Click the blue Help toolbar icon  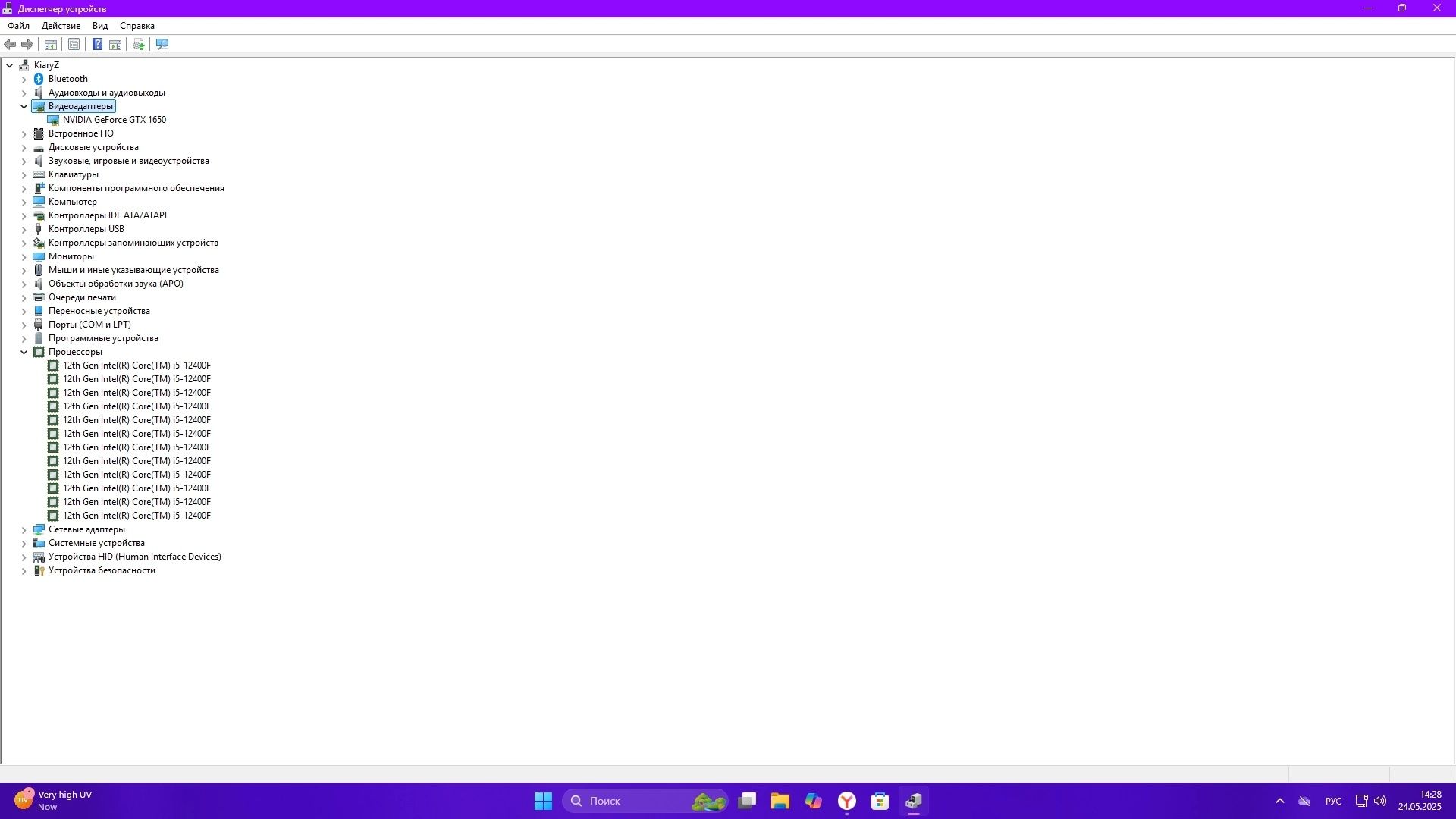coord(97,45)
